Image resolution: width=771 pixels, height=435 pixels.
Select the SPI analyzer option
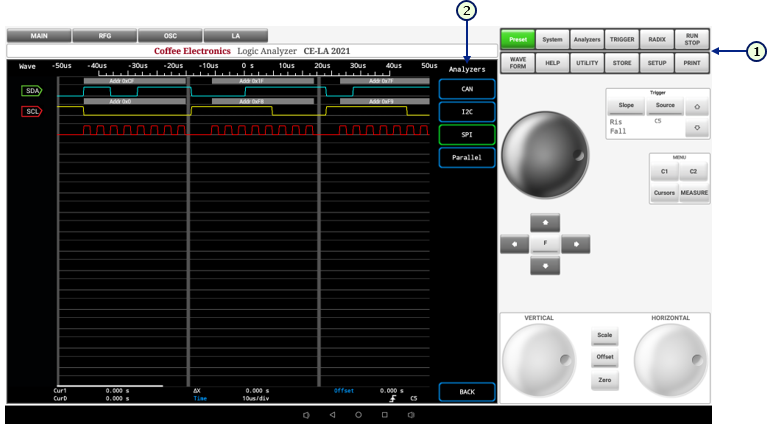pos(466,133)
